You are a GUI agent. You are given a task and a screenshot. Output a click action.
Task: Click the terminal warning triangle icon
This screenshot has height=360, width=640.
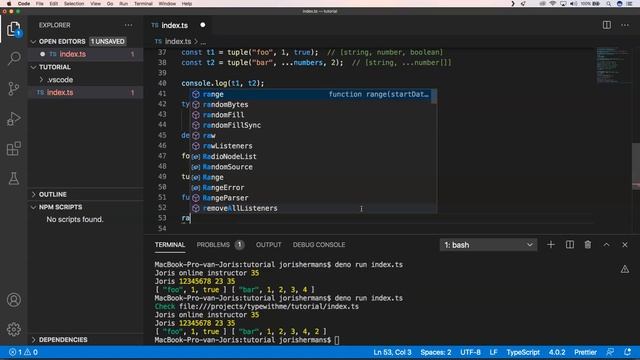click(x=624, y=269)
